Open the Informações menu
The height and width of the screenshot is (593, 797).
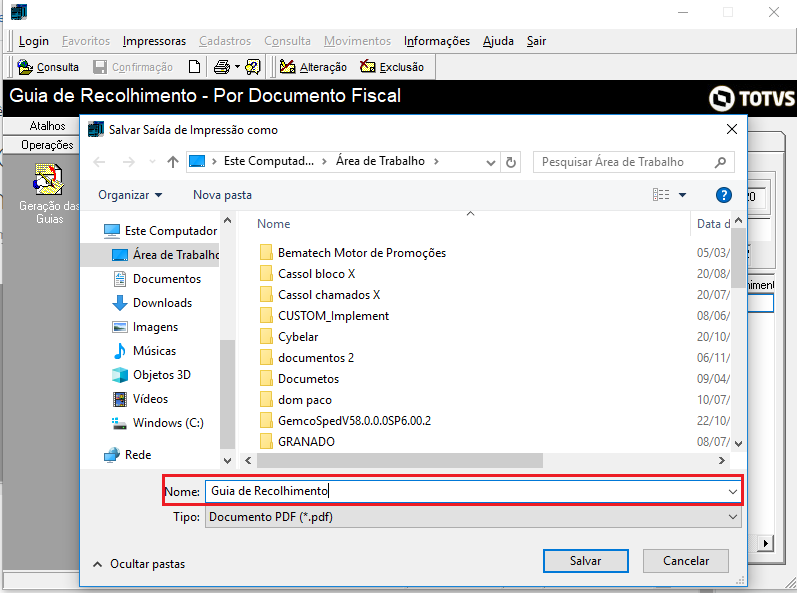click(x=437, y=41)
